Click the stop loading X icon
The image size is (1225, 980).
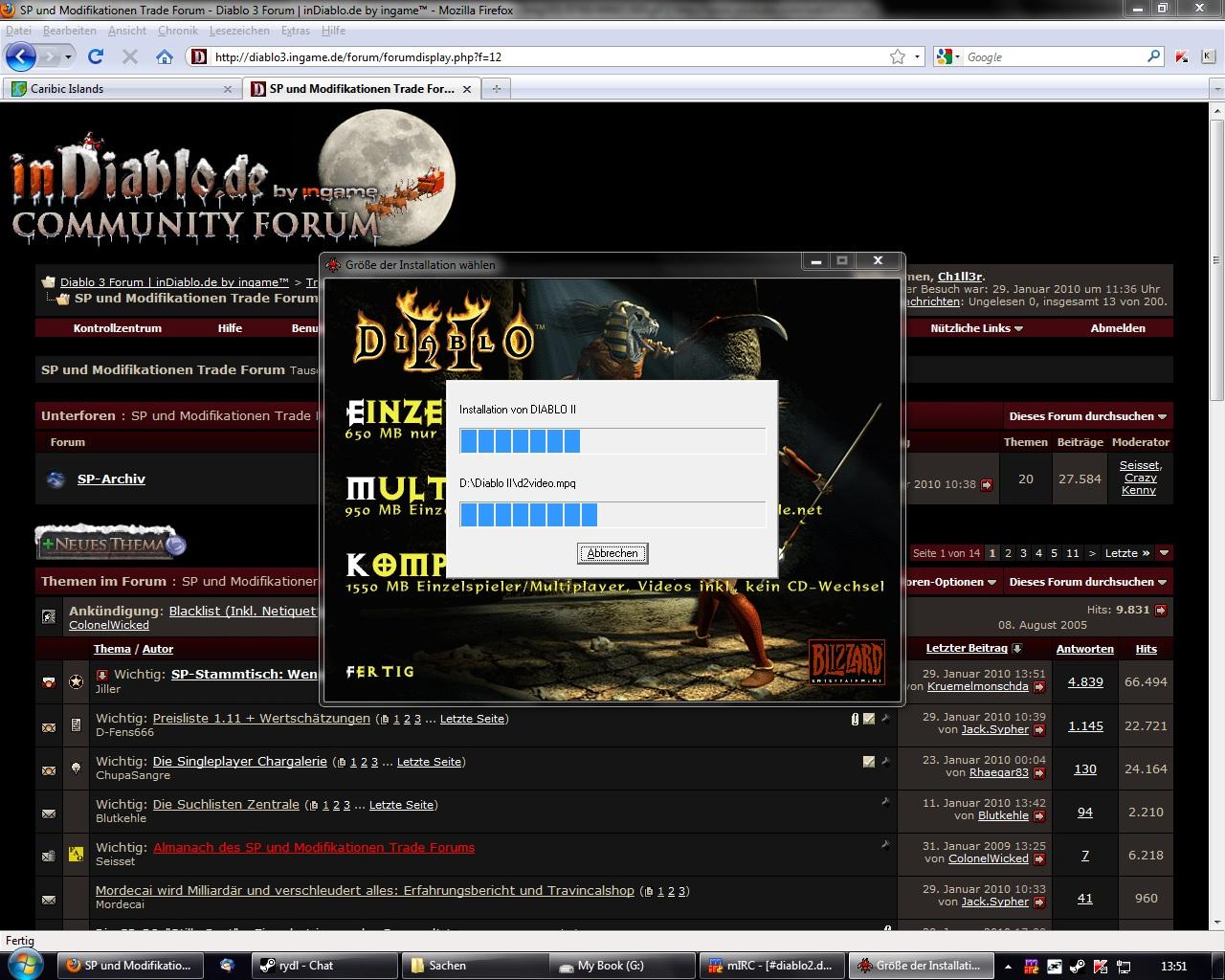tap(130, 56)
